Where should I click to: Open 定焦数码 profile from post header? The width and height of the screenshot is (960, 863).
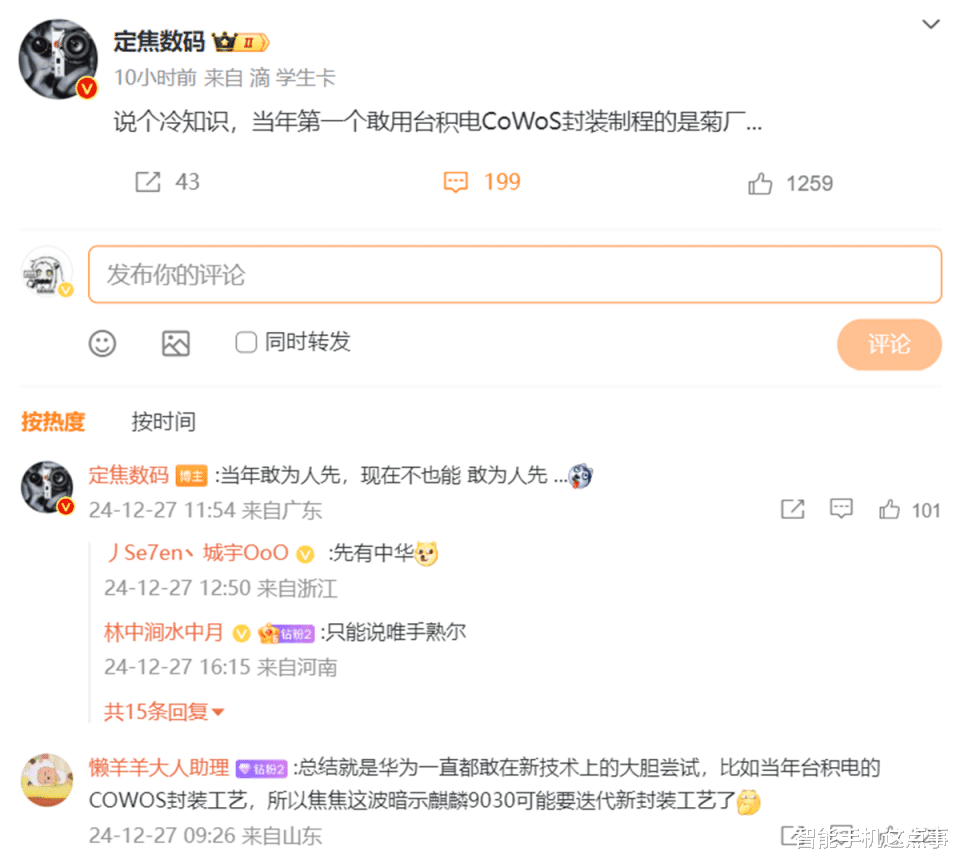(x=159, y=42)
